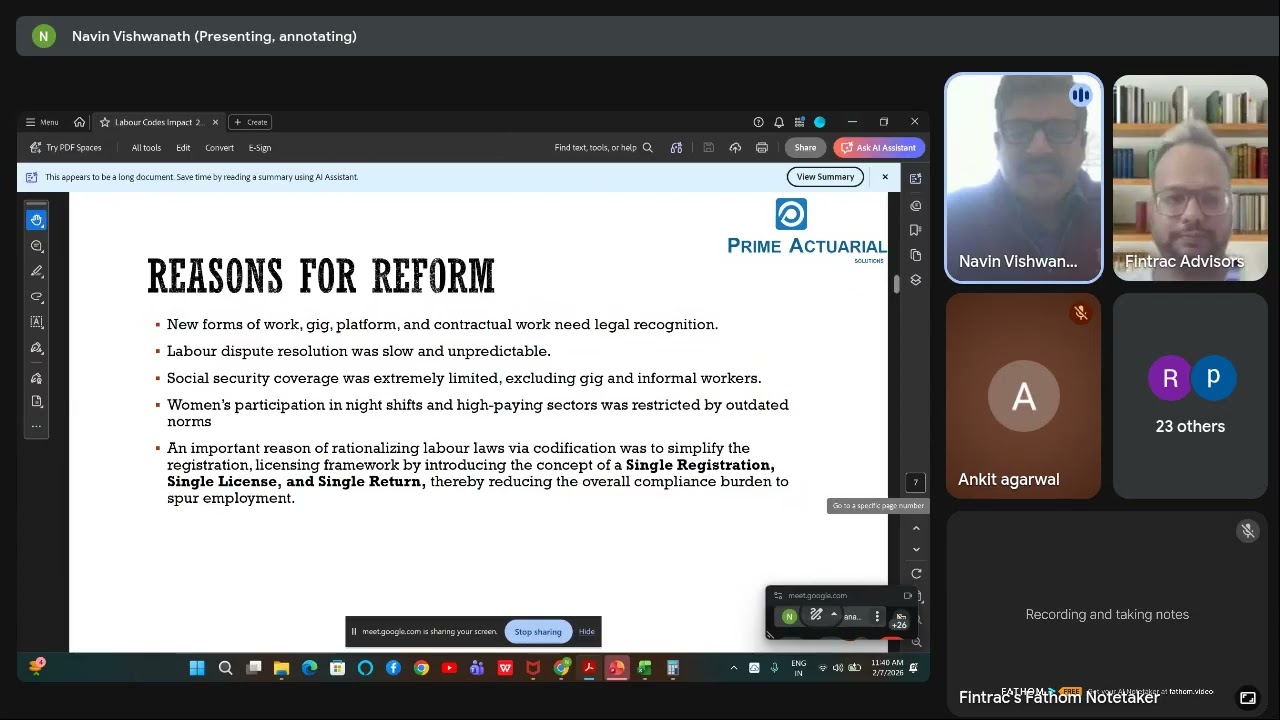Select the Add text box tool
1280x720 pixels.
coord(37,322)
